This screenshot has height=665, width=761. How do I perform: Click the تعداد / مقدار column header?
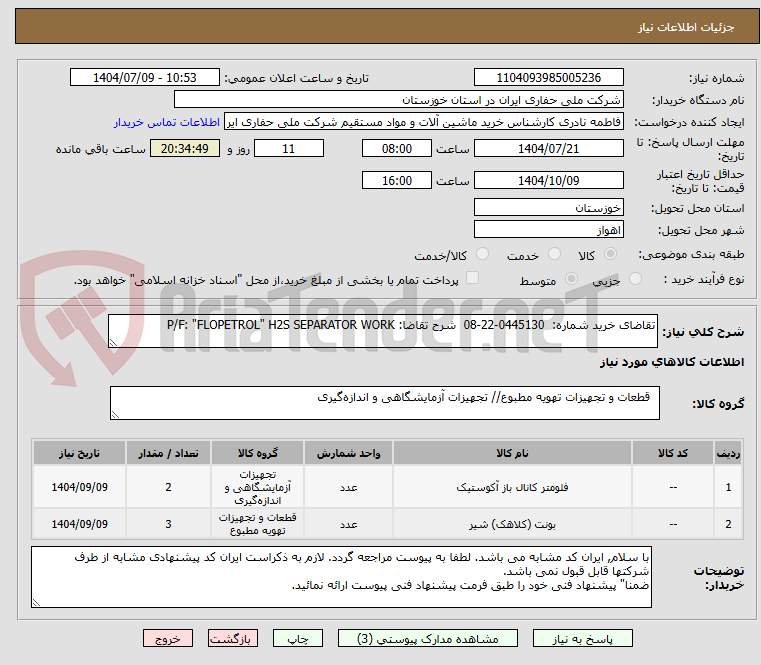pos(168,453)
